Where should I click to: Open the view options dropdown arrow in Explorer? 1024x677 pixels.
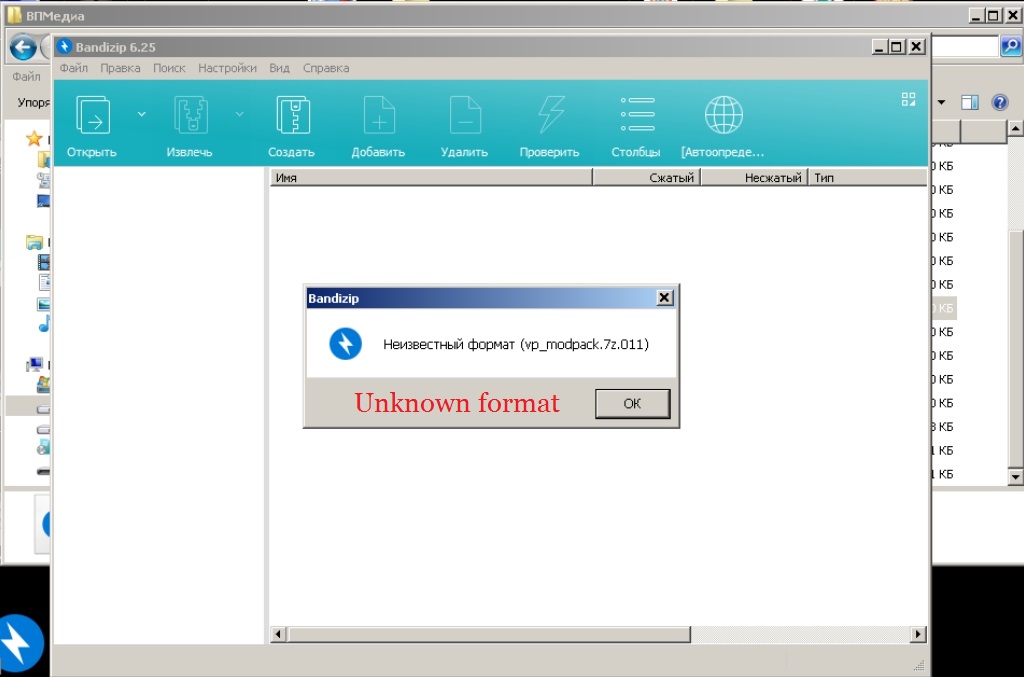tap(941, 102)
